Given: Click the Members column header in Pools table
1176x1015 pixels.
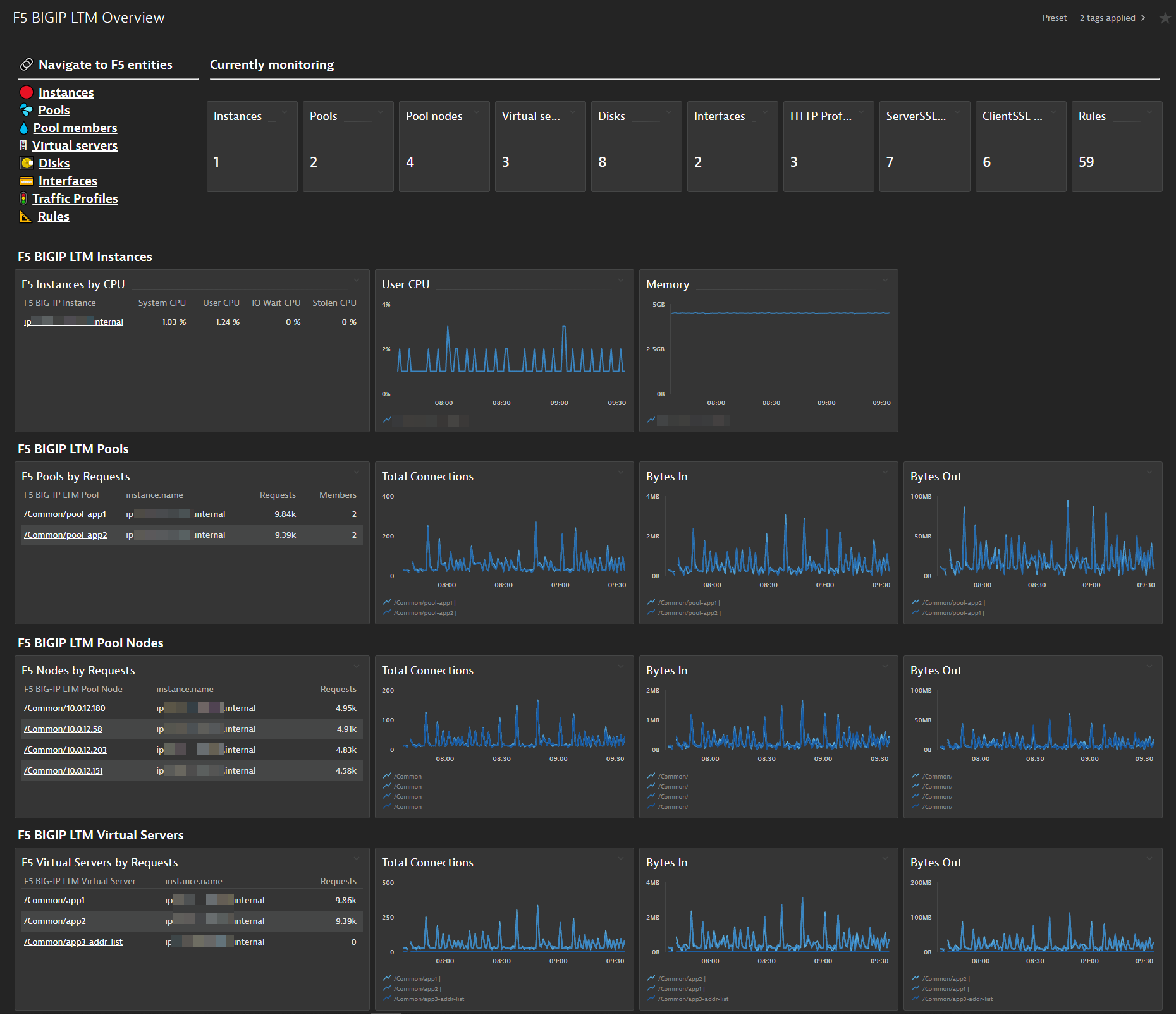Looking at the screenshot, I should coord(338,495).
